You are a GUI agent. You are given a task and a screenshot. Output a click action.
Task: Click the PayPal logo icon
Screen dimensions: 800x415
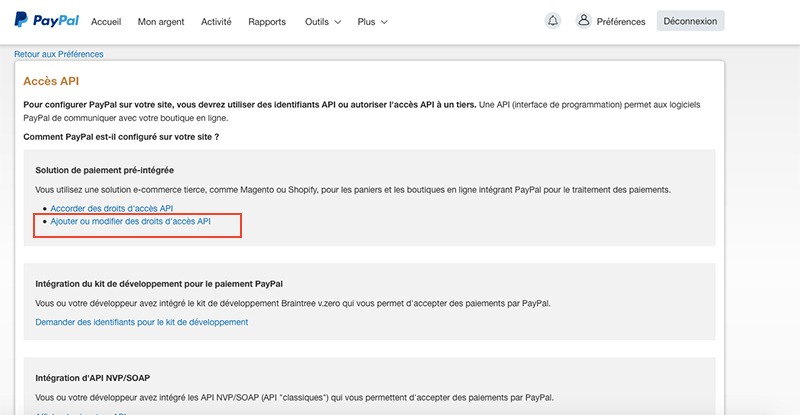(21, 20)
